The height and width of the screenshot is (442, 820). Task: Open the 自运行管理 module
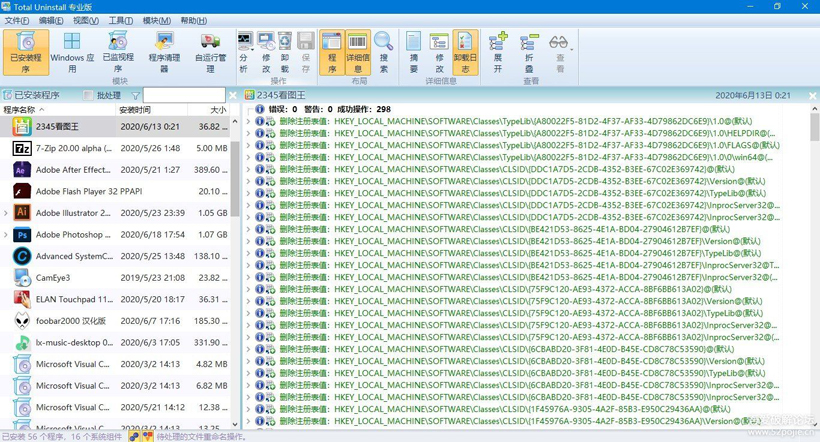tap(210, 52)
